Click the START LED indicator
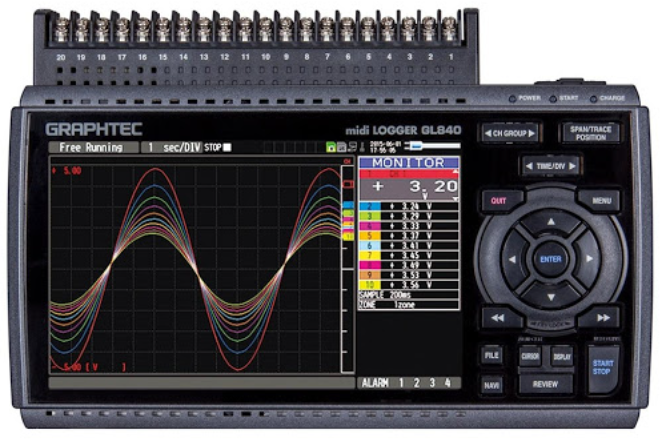Viewport: 661px width, 445px height. (x=553, y=99)
